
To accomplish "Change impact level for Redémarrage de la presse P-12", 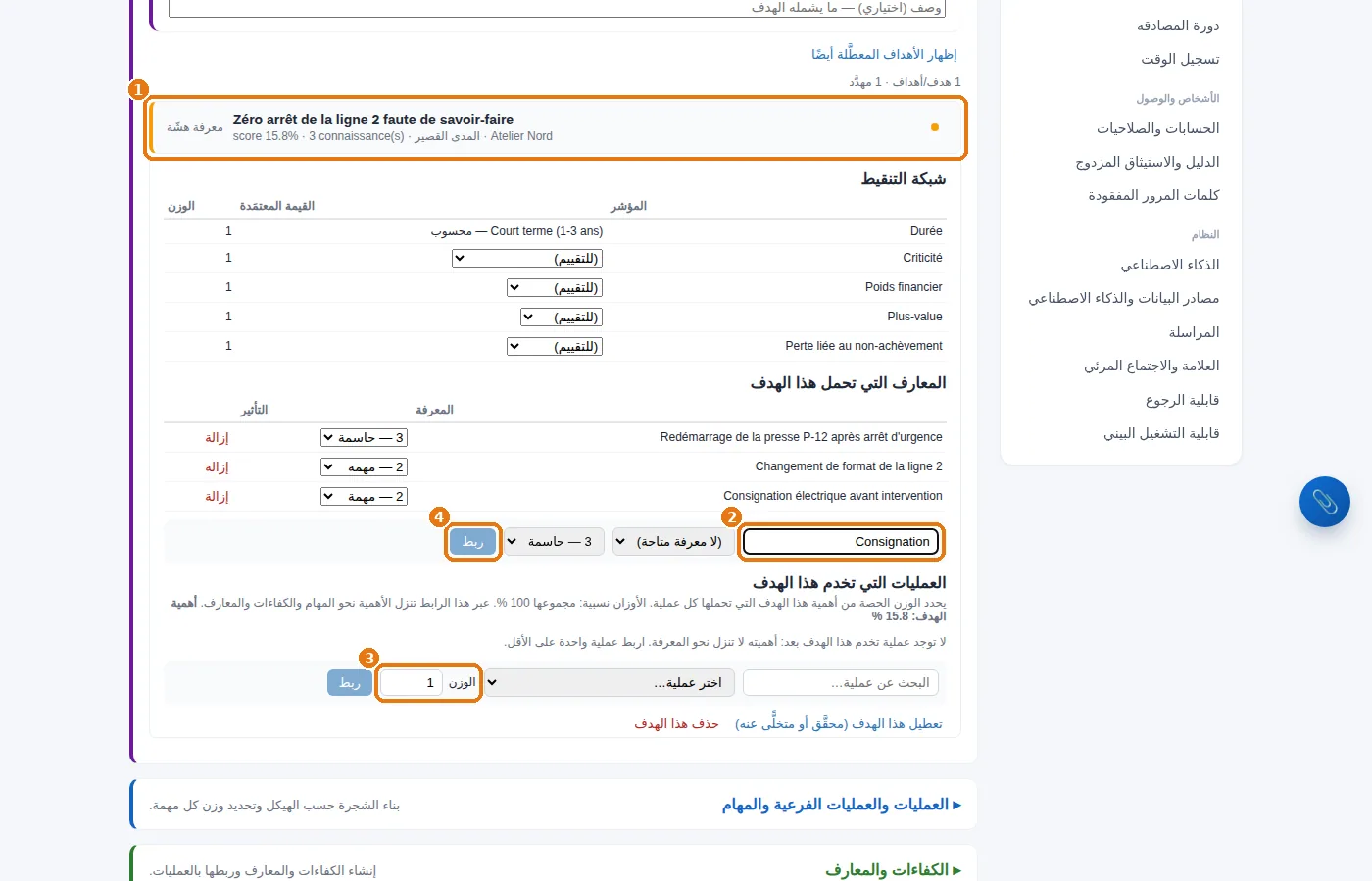I will pyautogui.click(x=364, y=437).
